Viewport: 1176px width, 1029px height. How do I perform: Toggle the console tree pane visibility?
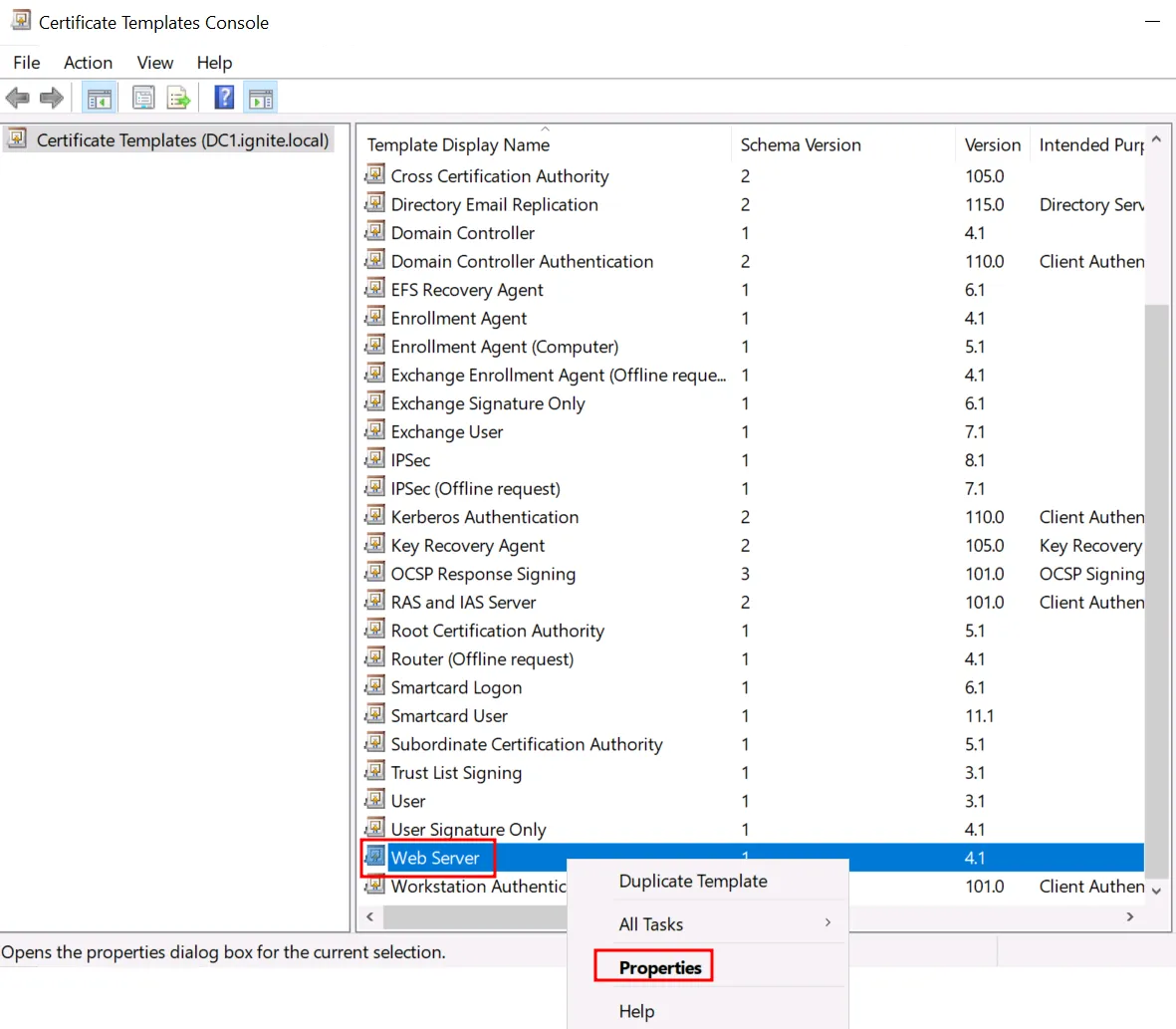[99, 97]
